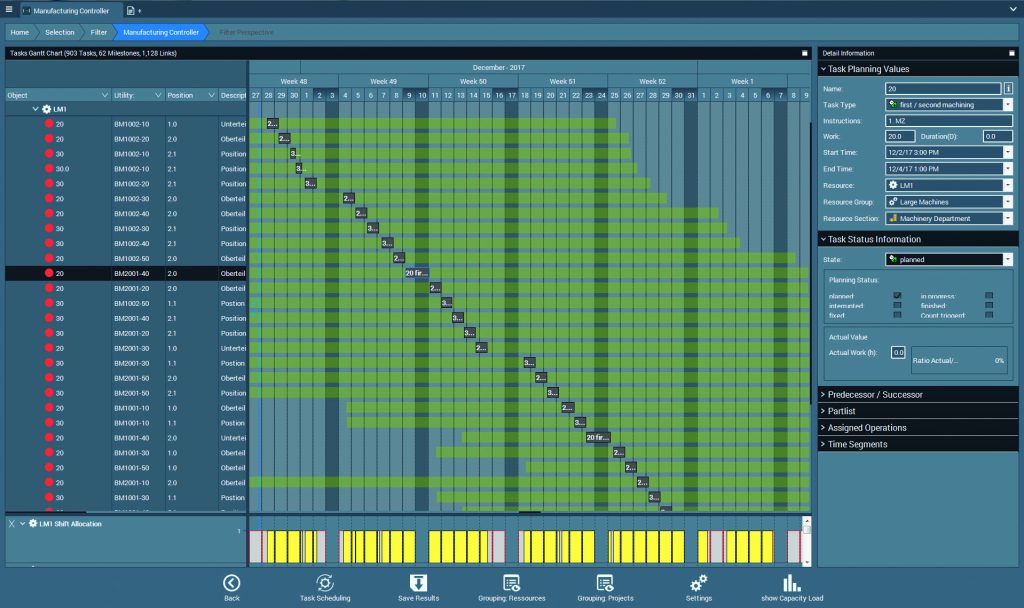The image size is (1024, 608).
Task: Check the finished status checkbox
Action: coord(988,306)
